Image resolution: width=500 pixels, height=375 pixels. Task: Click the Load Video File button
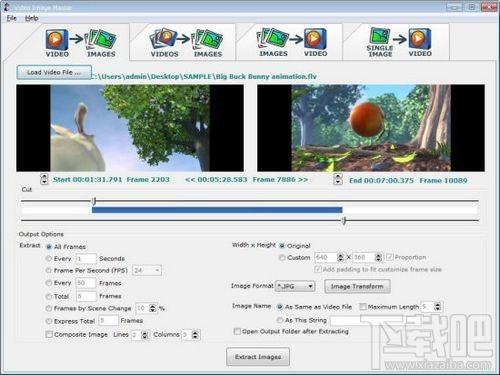click(54, 72)
